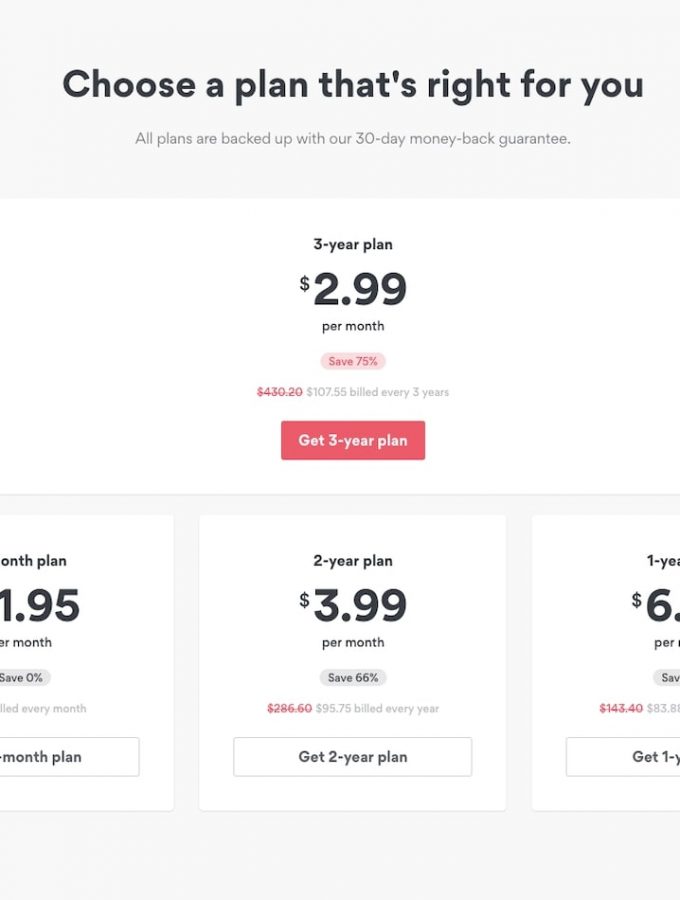Screen dimensions: 680x900
Task: Click the crossed-out $430.20 price
Action: pyautogui.click(x=280, y=392)
